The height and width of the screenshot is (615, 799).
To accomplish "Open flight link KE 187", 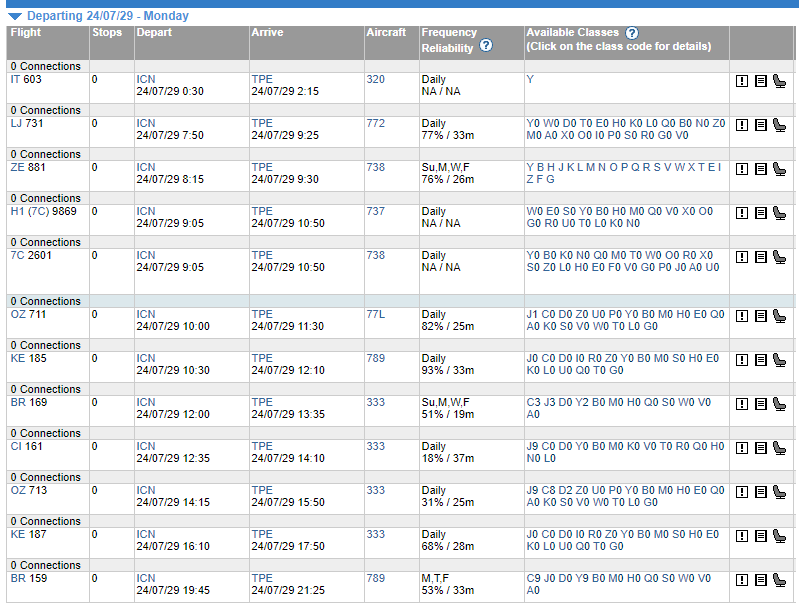I will pyautogui.click(x=29, y=534).
